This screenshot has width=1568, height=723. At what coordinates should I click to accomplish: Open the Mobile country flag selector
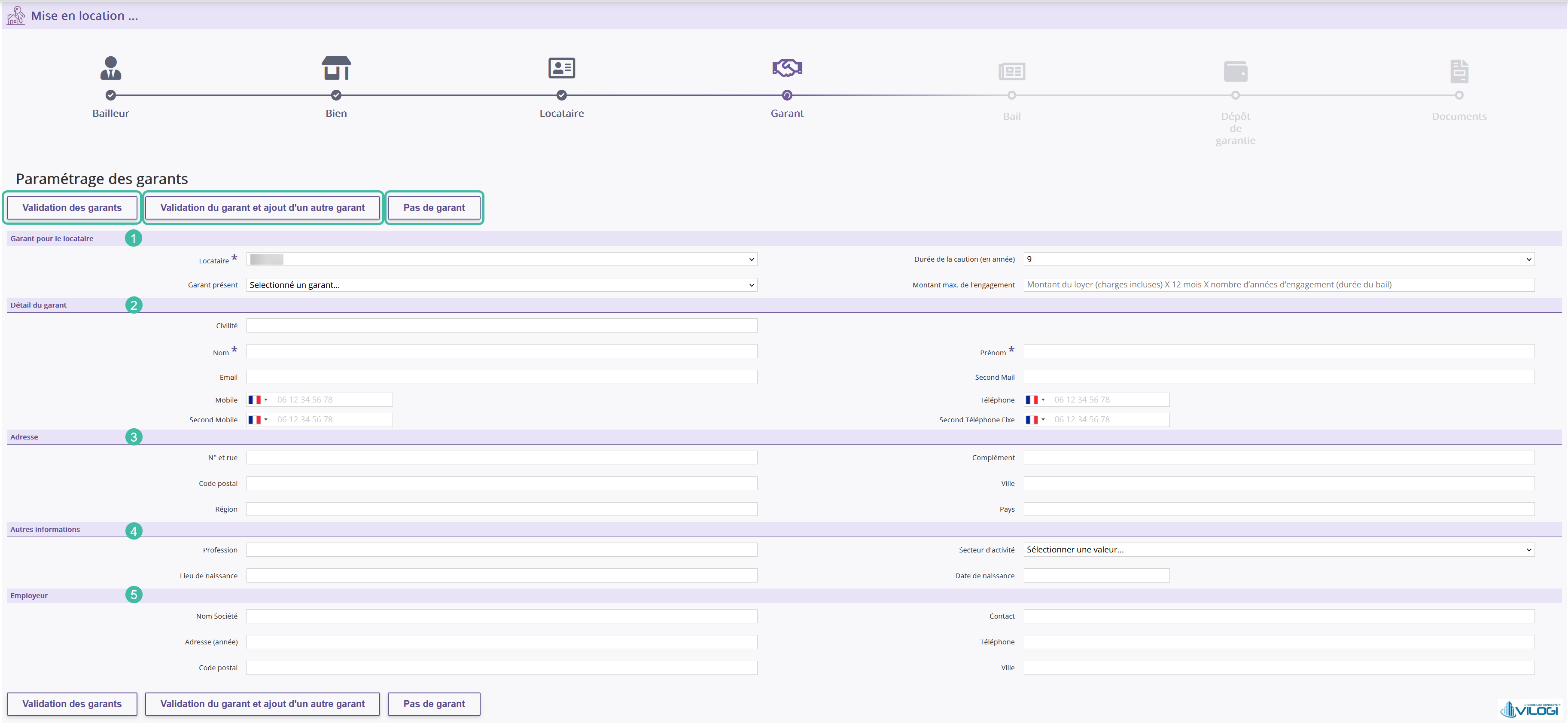(258, 400)
